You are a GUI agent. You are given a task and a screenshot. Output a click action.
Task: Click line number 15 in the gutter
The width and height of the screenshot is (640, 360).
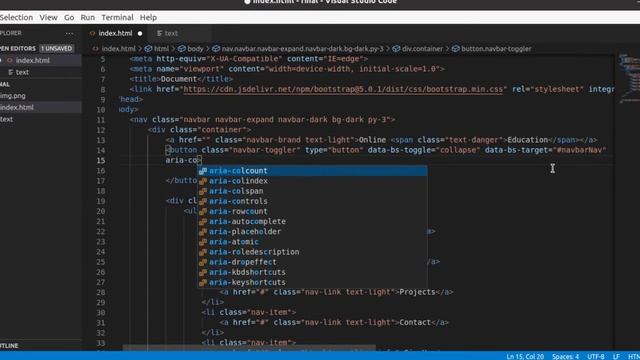click(101, 160)
